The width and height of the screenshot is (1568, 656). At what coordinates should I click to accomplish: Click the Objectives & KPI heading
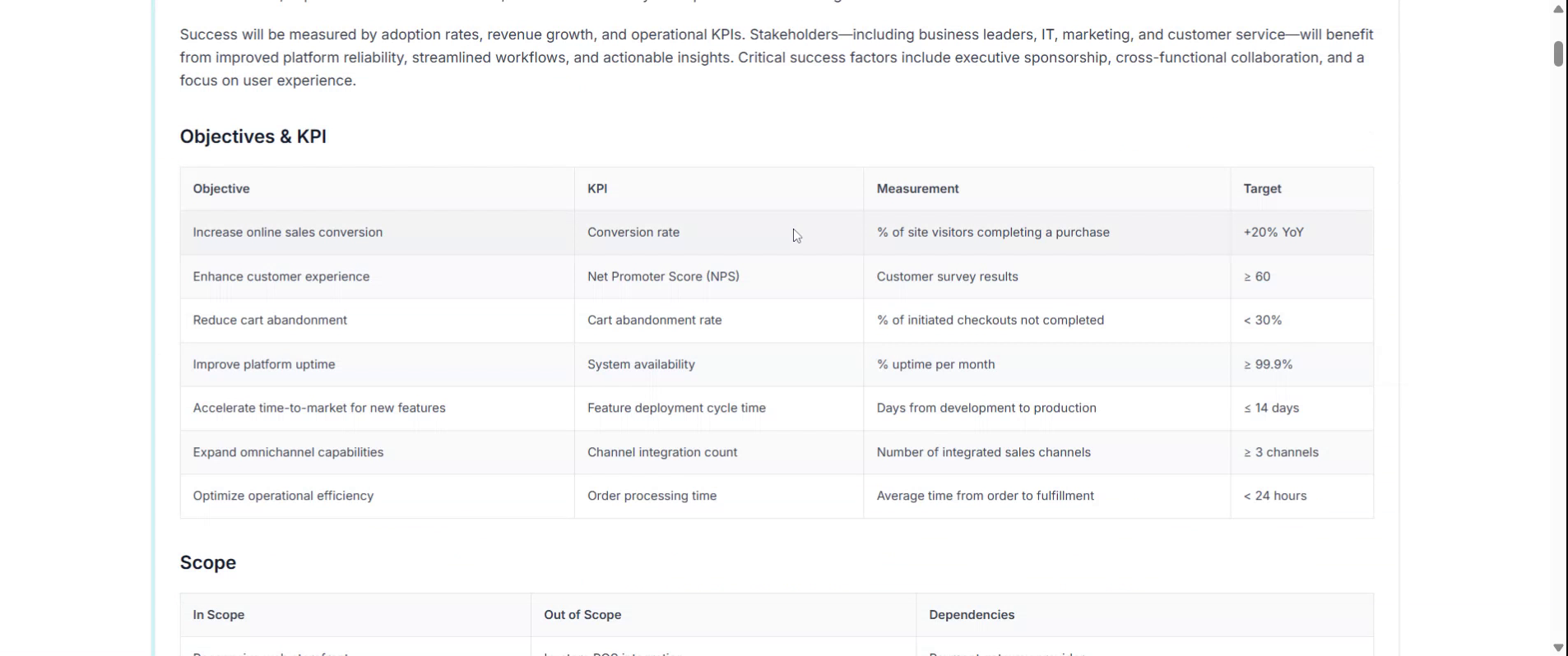pyautogui.click(x=253, y=136)
